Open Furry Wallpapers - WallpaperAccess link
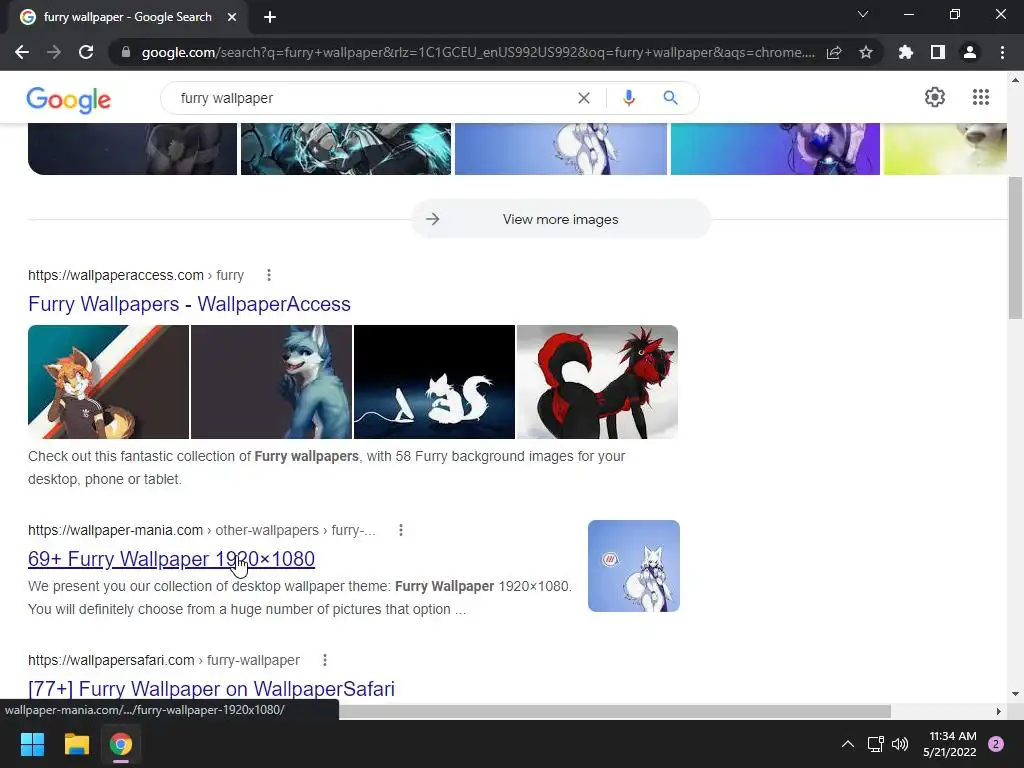 click(189, 304)
